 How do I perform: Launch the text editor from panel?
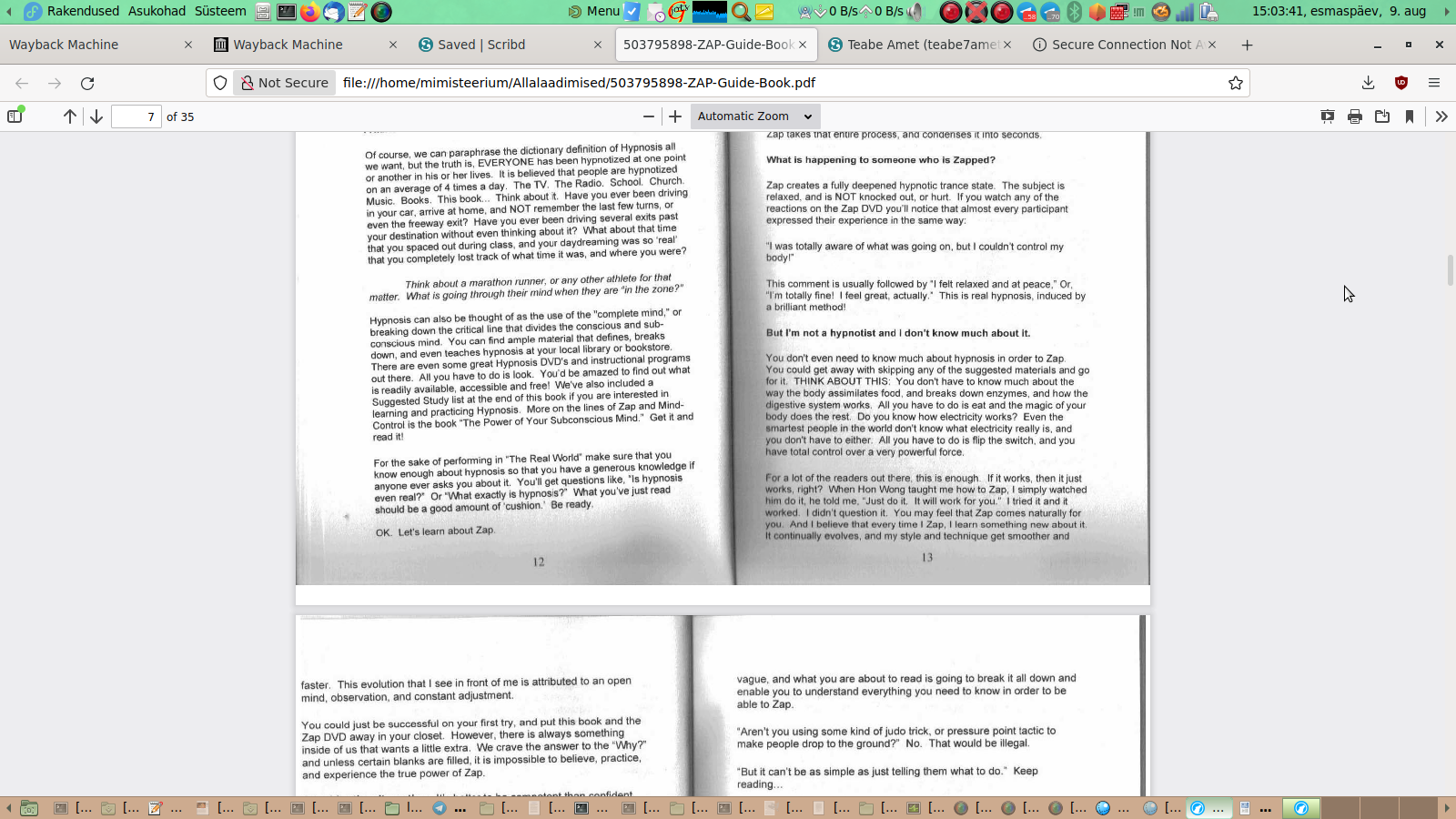click(x=358, y=12)
